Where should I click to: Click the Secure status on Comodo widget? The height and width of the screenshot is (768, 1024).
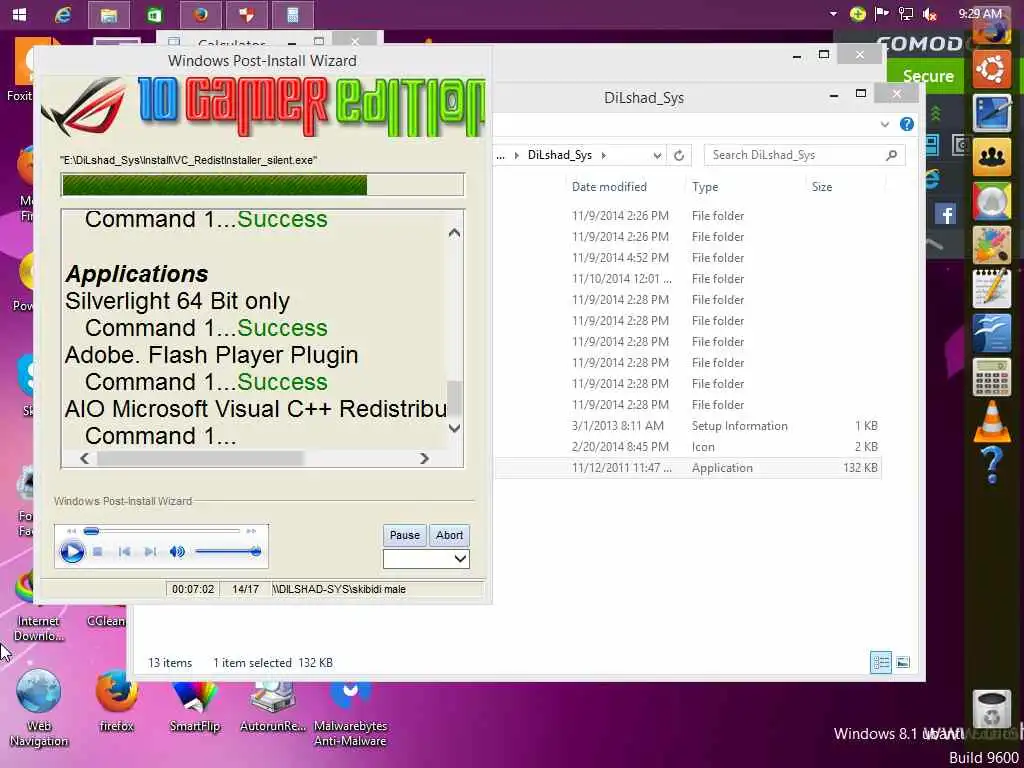(x=928, y=76)
